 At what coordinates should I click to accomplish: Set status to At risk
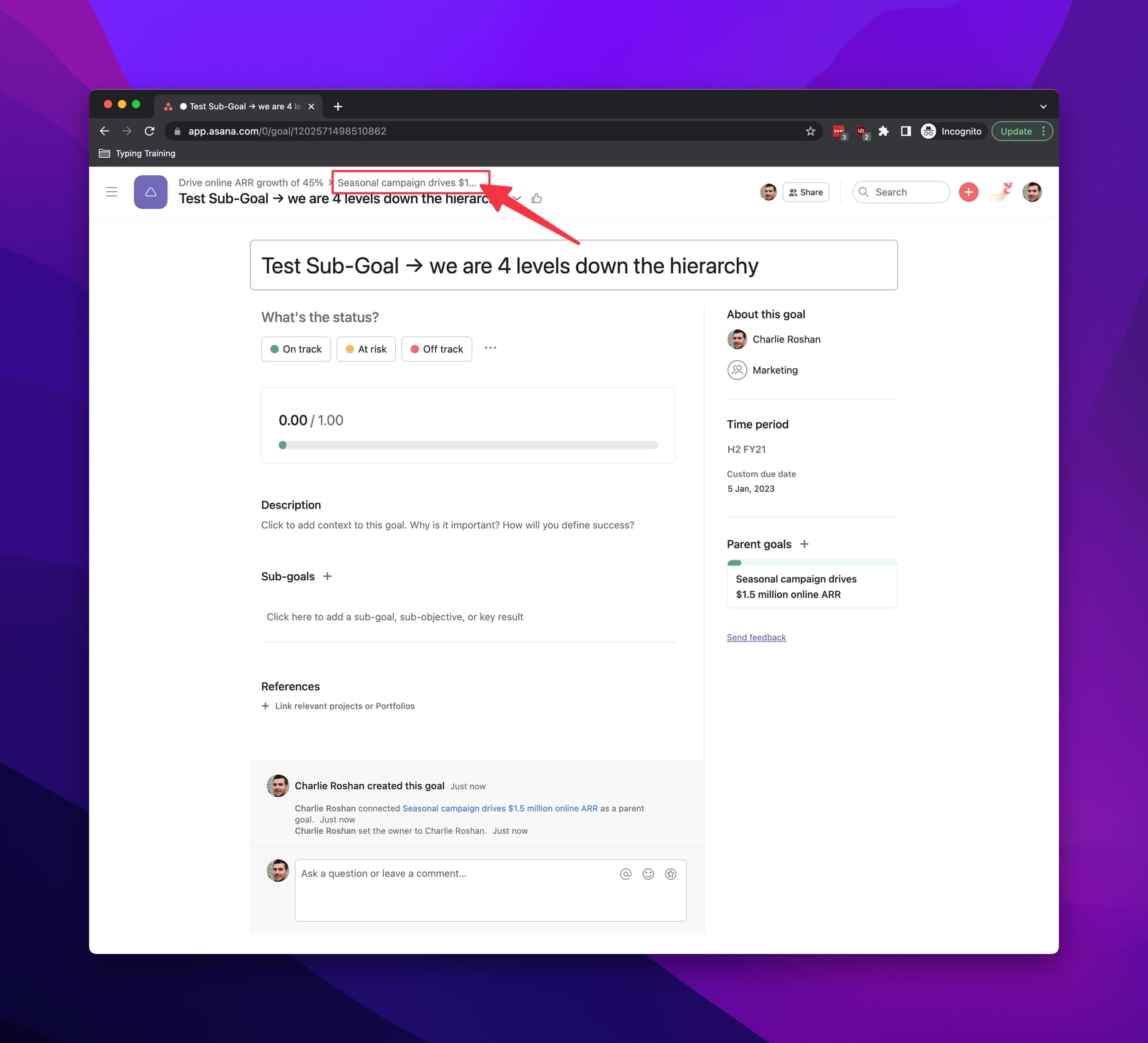pos(366,349)
